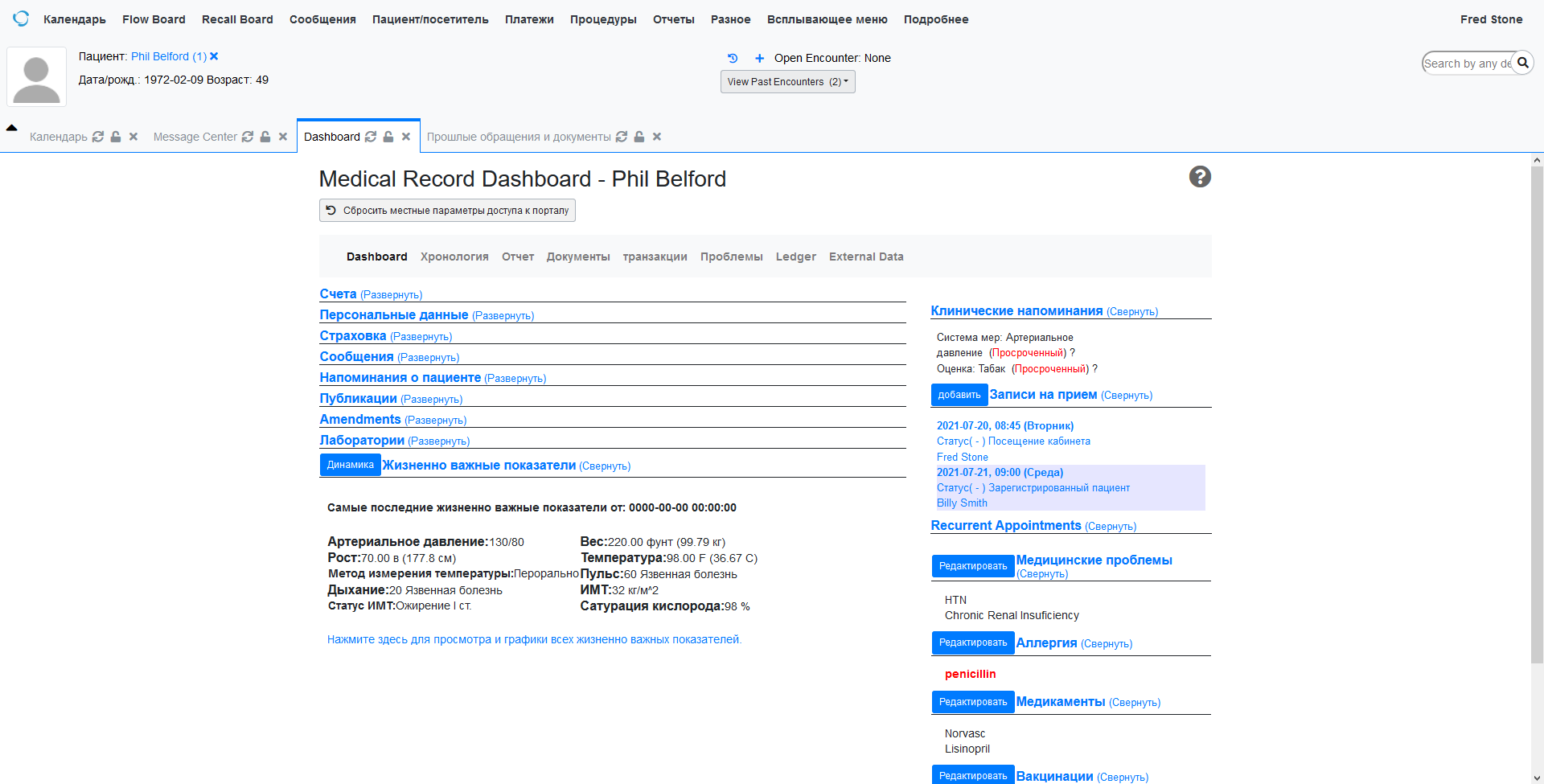Toggle lock on Календарь tab

[116, 137]
